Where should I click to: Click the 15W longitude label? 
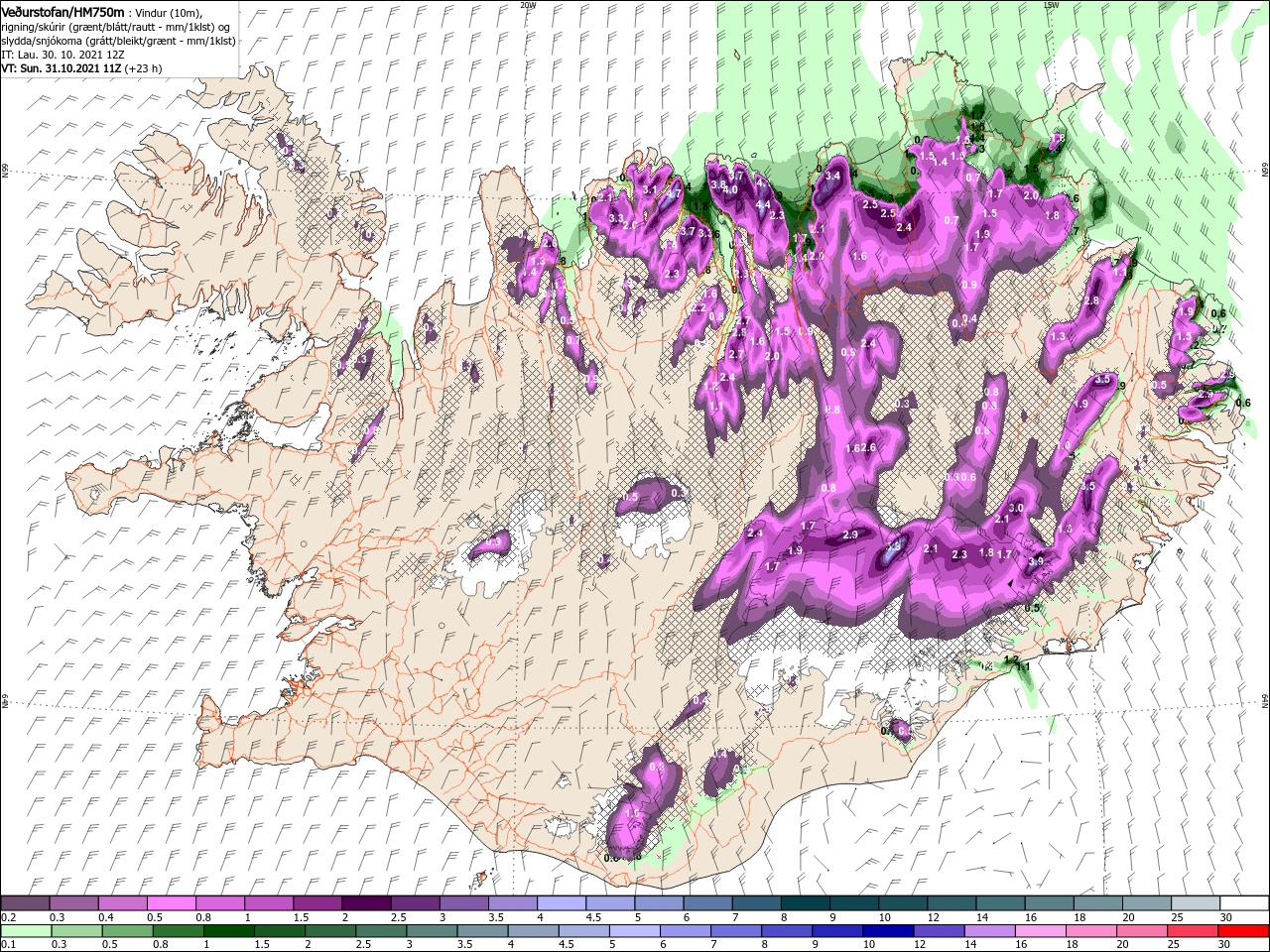(x=1052, y=4)
